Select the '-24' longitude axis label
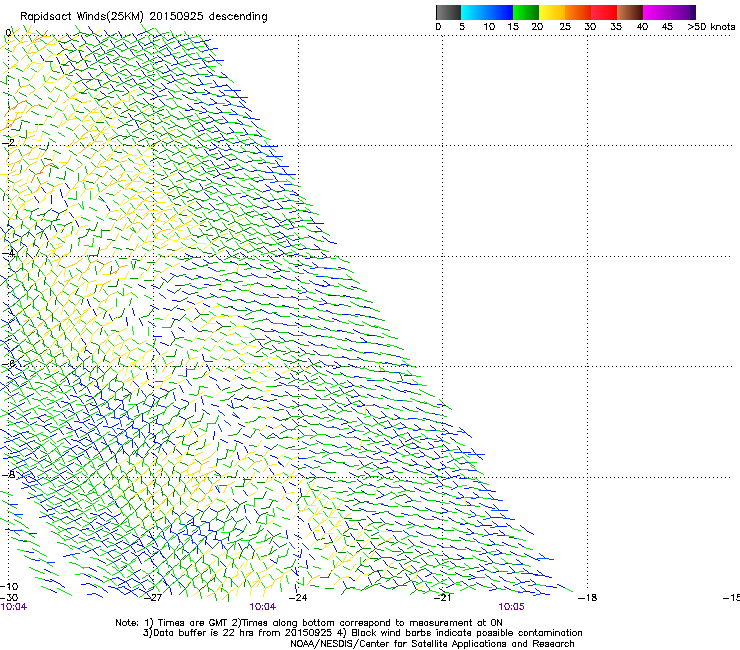Screen dimensions: 740x650 point(298,597)
